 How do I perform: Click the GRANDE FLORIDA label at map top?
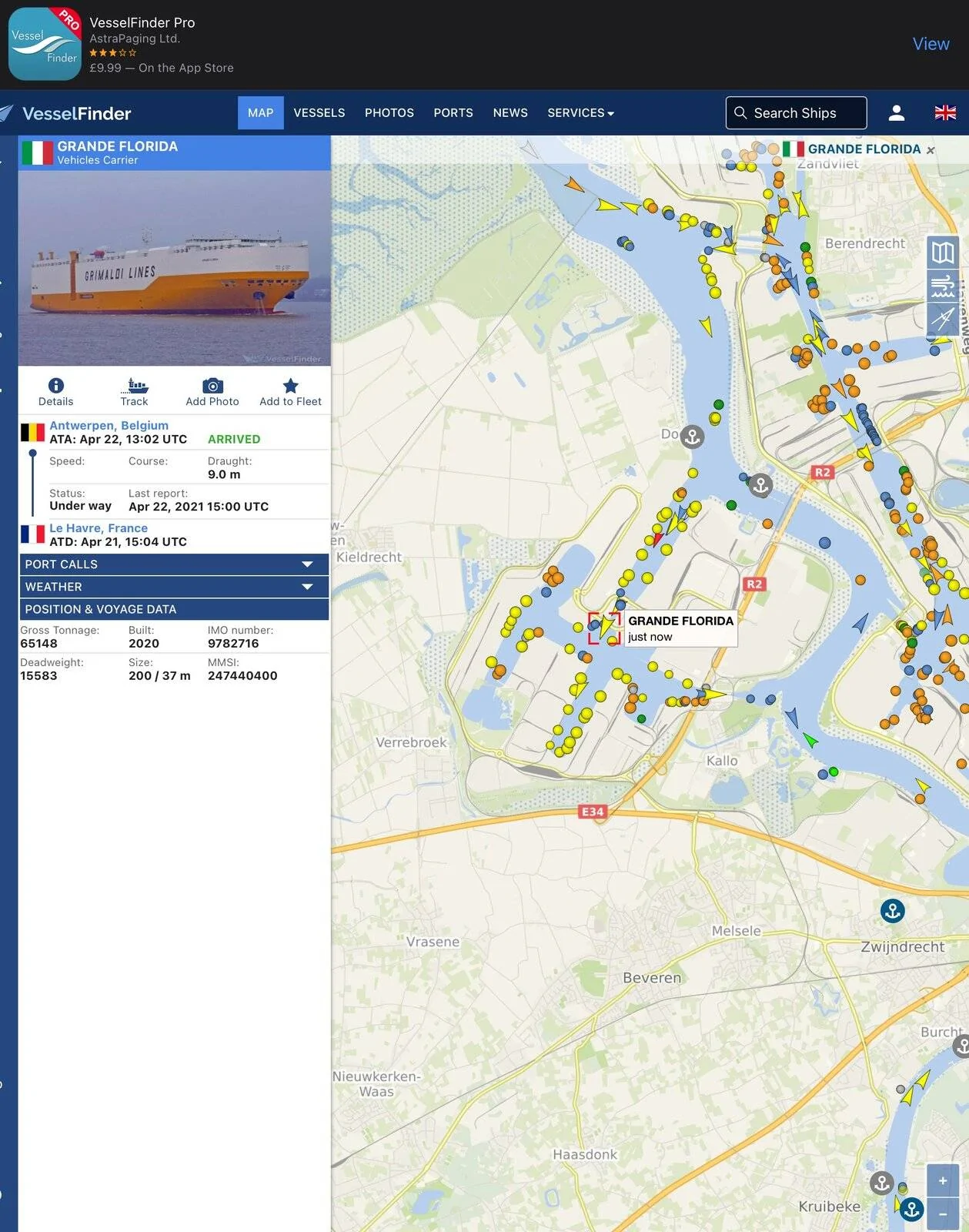pos(864,149)
